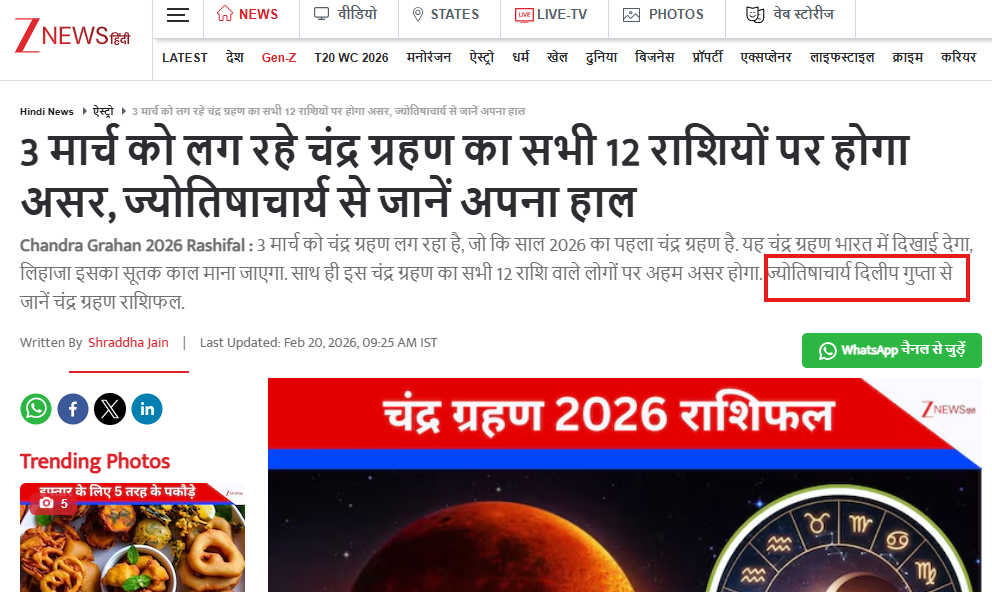The height and width of the screenshot is (592, 992).
Task: Click Hindi News breadcrumb link
Action: [x=47, y=111]
